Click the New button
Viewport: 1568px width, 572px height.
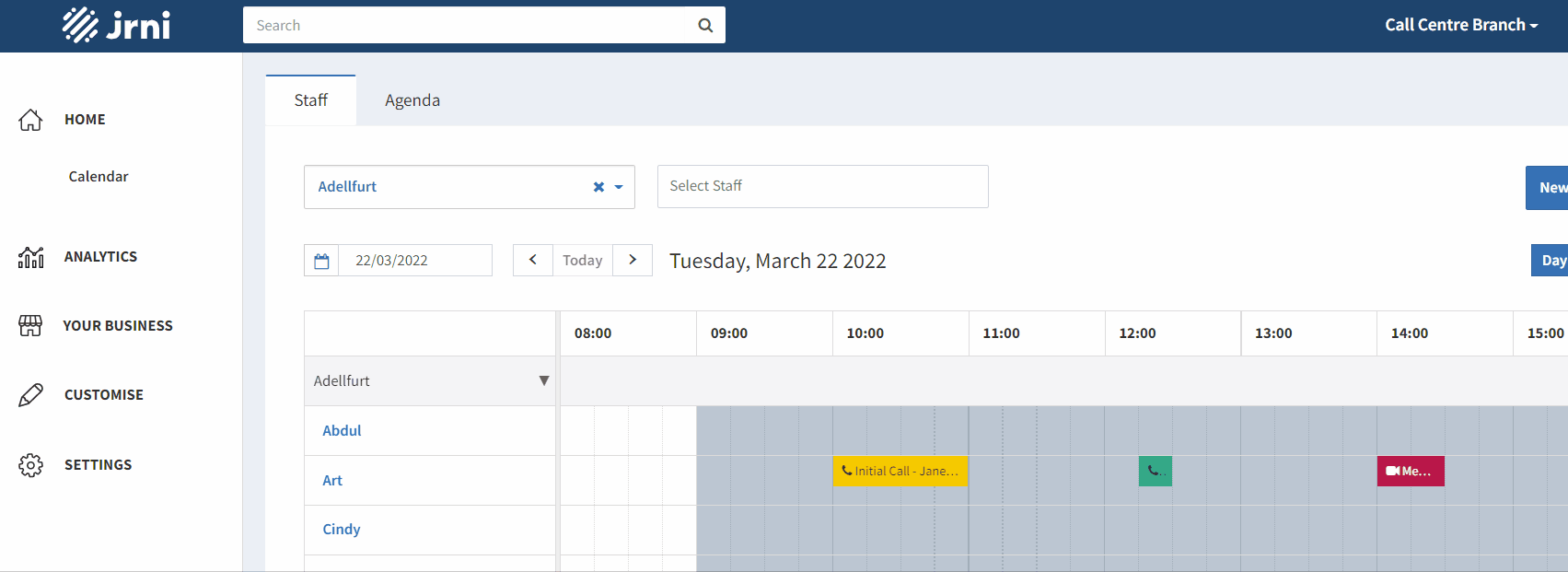point(1547,188)
